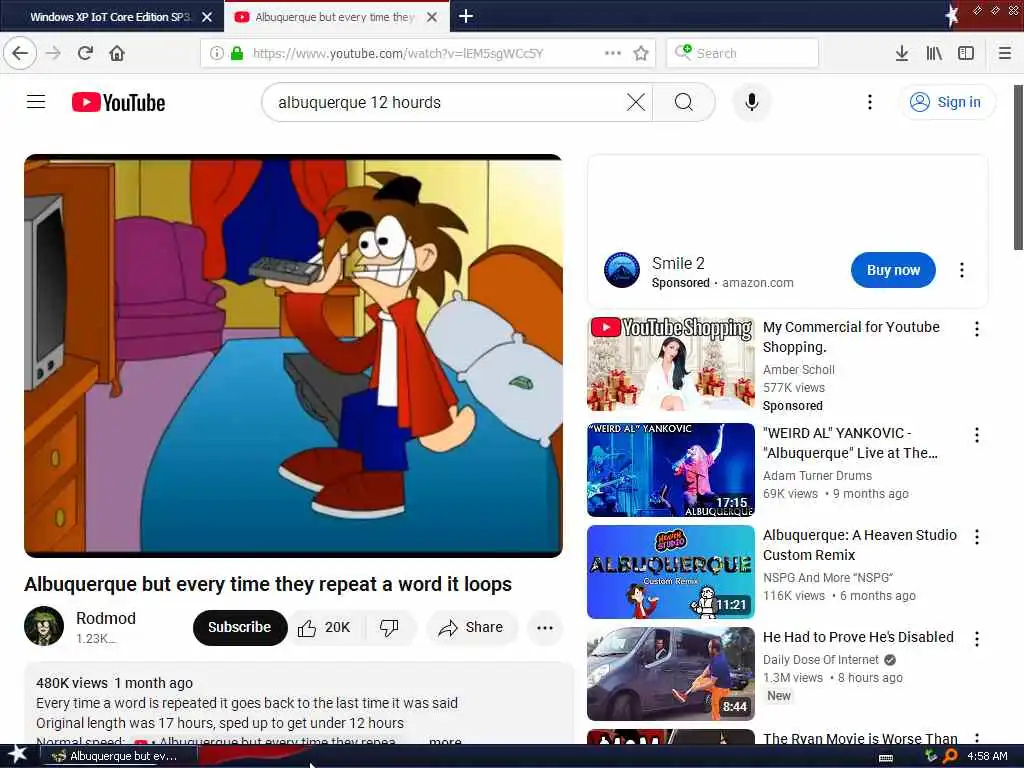Open the browser library icon
This screenshot has width=1024, height=768.
pos(934,53)
